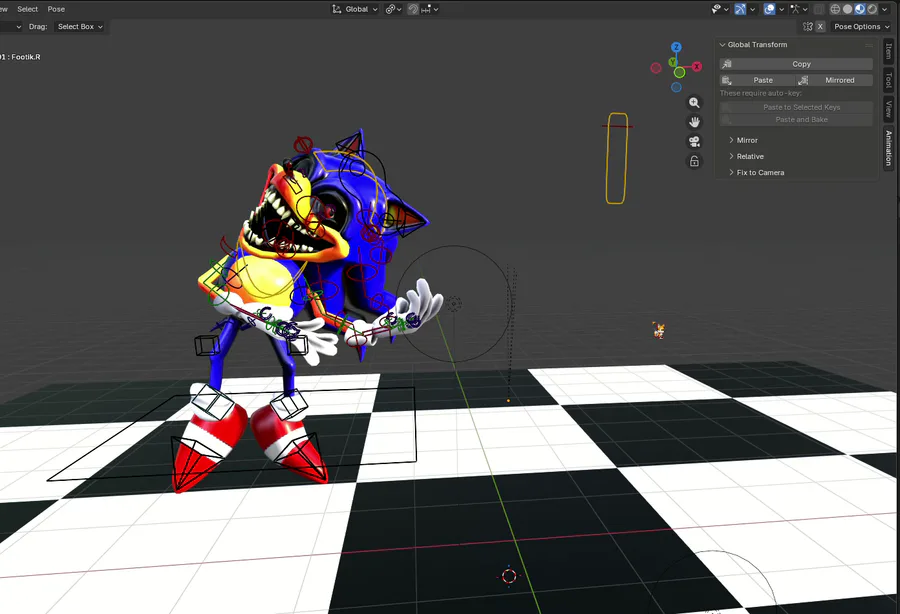Click the zoom magnifier viewport button

coord(694,103)
